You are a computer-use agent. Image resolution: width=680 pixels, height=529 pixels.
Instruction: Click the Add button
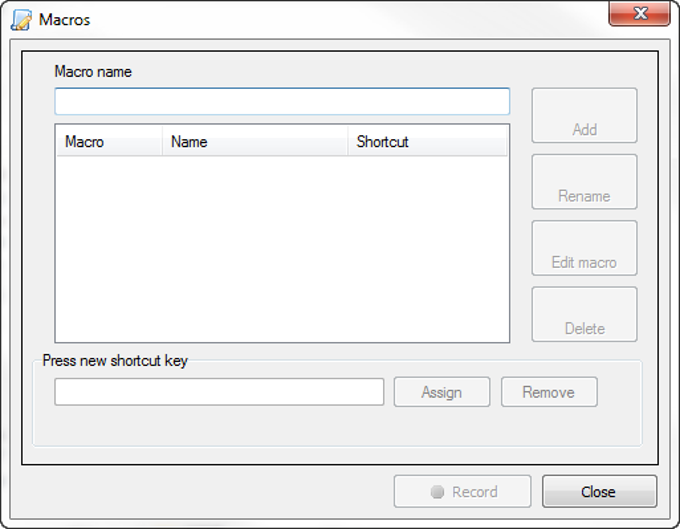click(584, 115)
